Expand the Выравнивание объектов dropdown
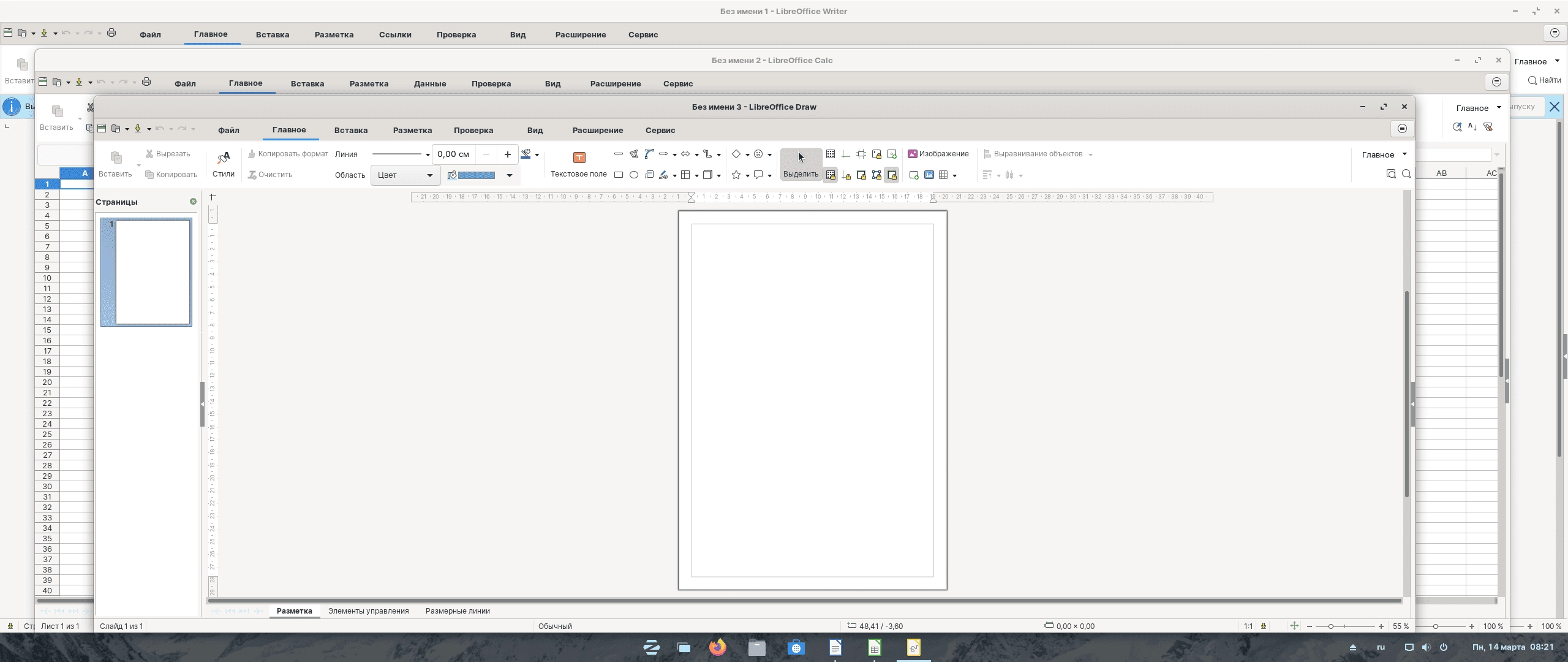 click(1090, 154)
